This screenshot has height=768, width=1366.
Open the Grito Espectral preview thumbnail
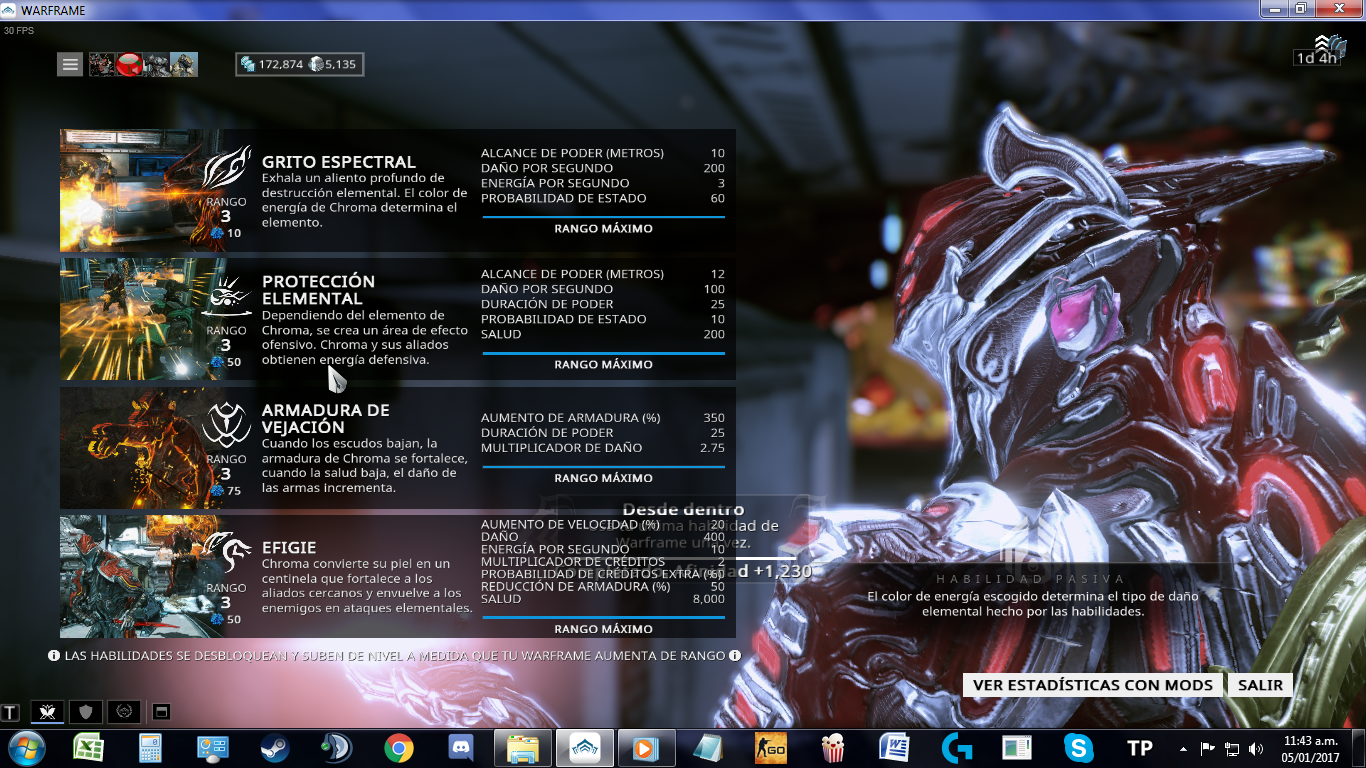131,190
